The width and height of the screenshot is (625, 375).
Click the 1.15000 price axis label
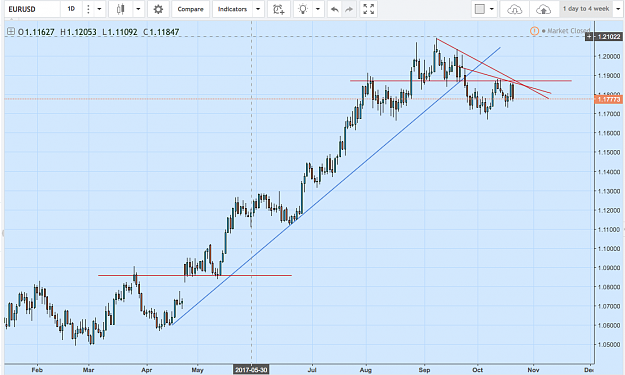(609, 152)
